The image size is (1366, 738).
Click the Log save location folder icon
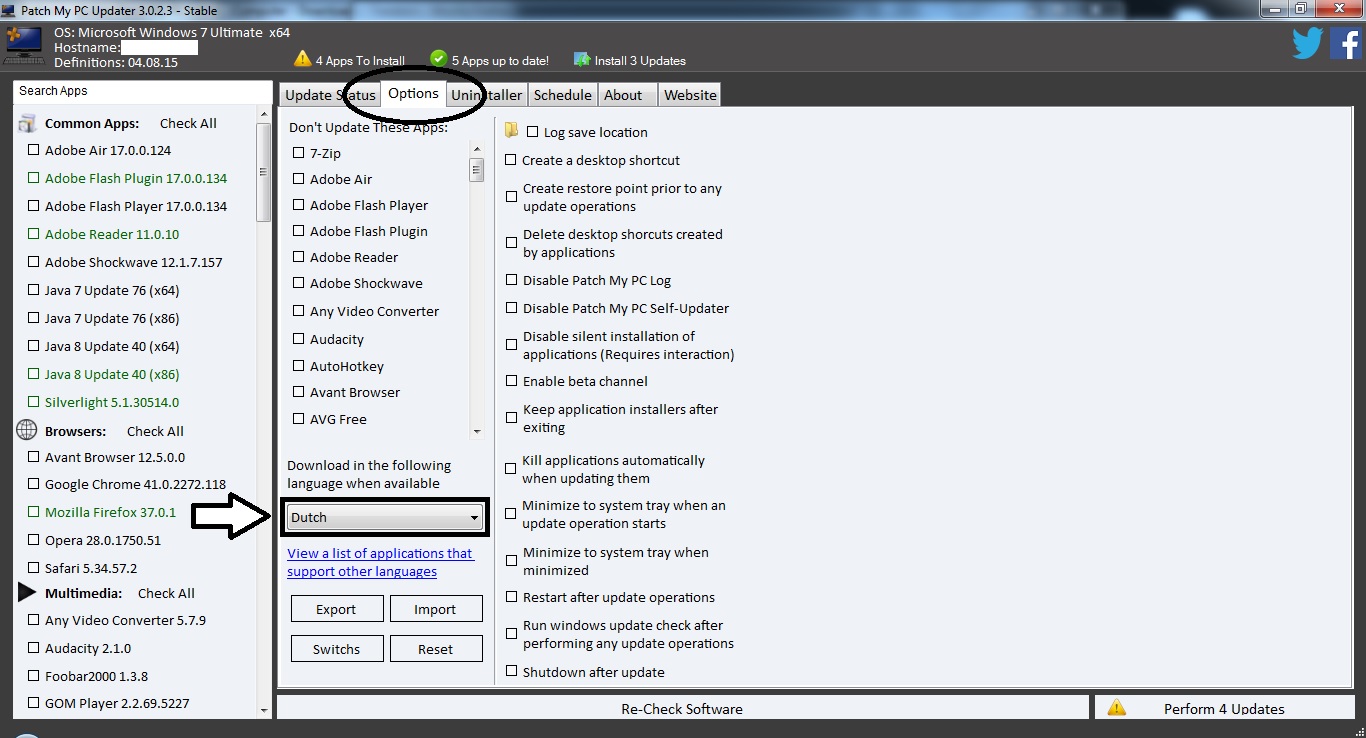tap(512, 131)
